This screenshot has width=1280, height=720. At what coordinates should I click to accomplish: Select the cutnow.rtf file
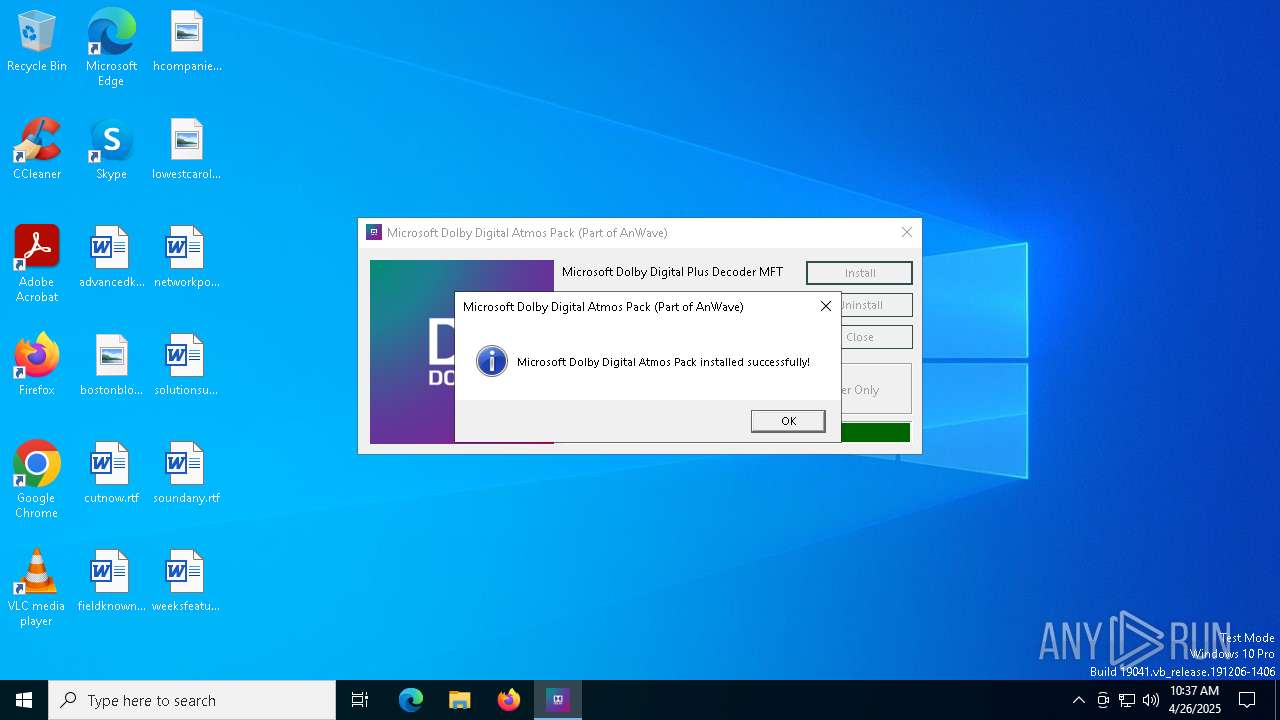pos(111,474)
